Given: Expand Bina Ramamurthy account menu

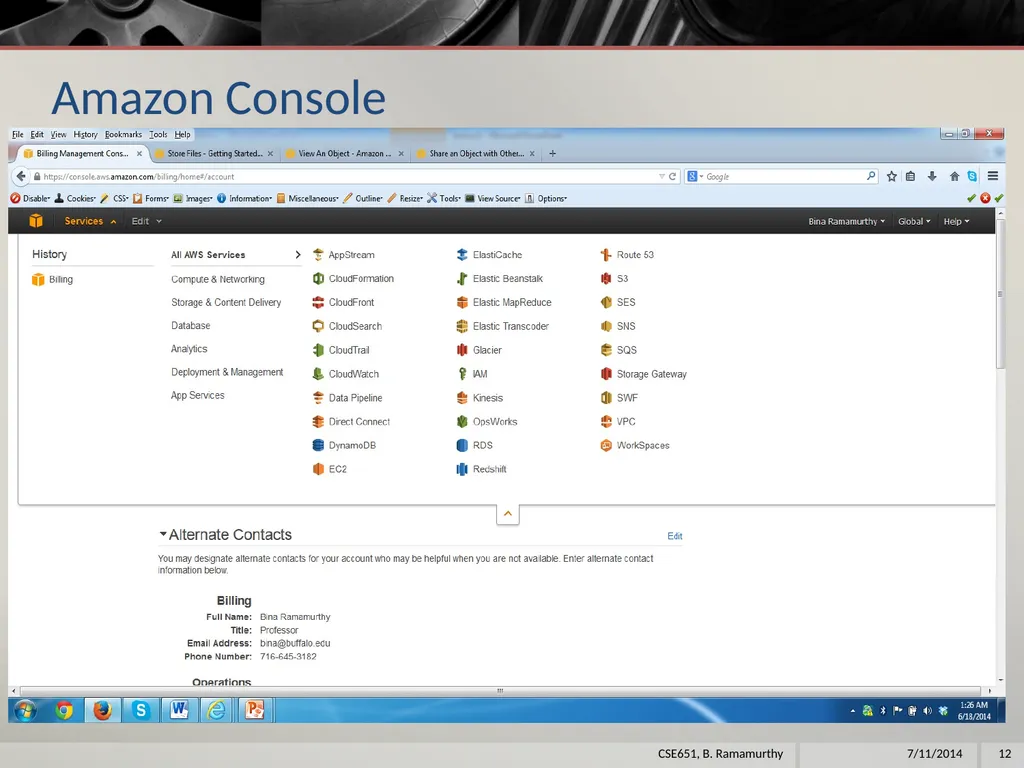Looking at the screenshot, I should [846, 221].
